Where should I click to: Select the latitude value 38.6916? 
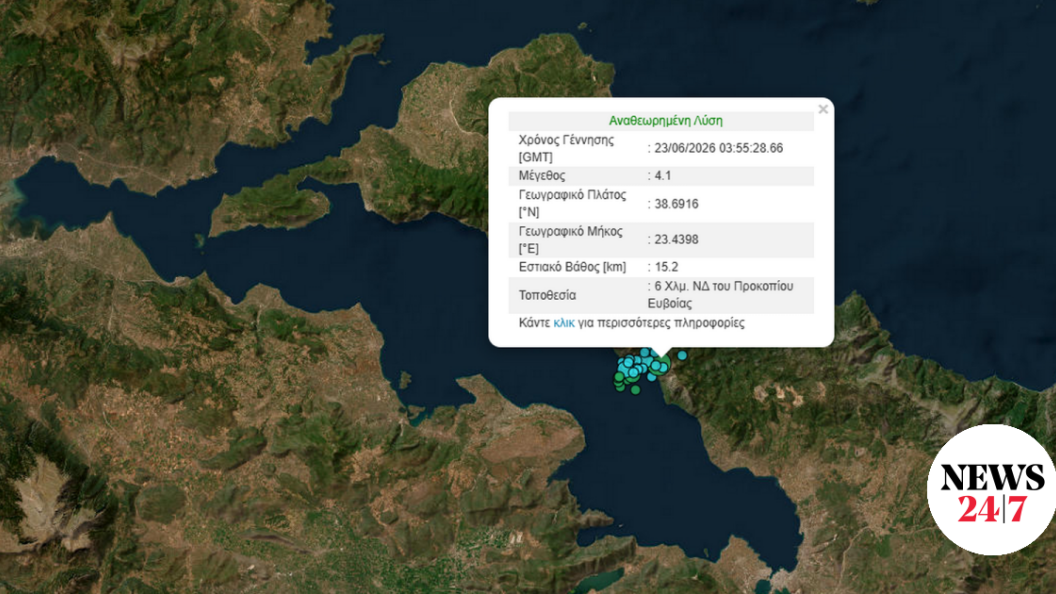click(676, 204)
